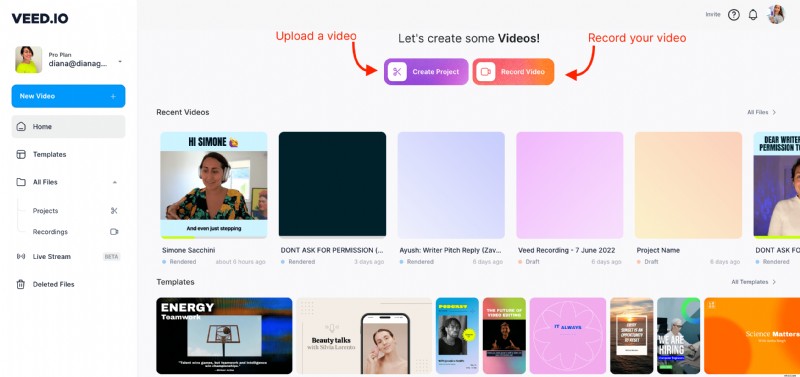This screenshot has height=377, width=800.
Task: Click the All Files folder icon
Action: pyautogui.click(x=21, y=182)
